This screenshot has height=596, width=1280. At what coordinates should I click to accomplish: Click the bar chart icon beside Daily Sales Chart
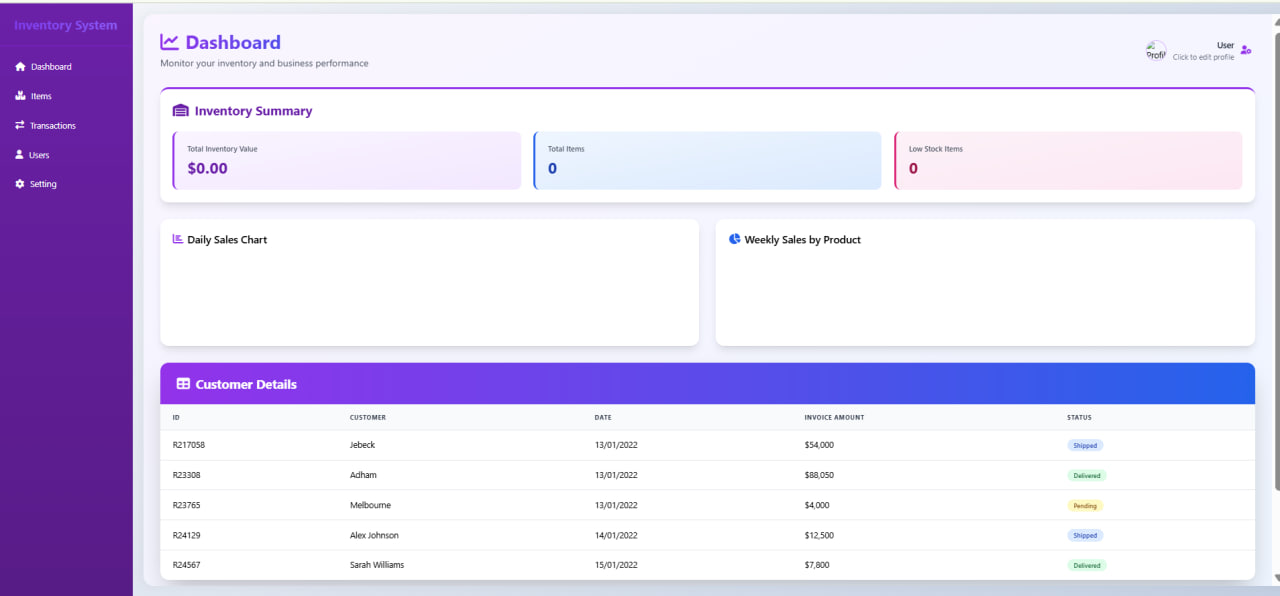[176, 239]
